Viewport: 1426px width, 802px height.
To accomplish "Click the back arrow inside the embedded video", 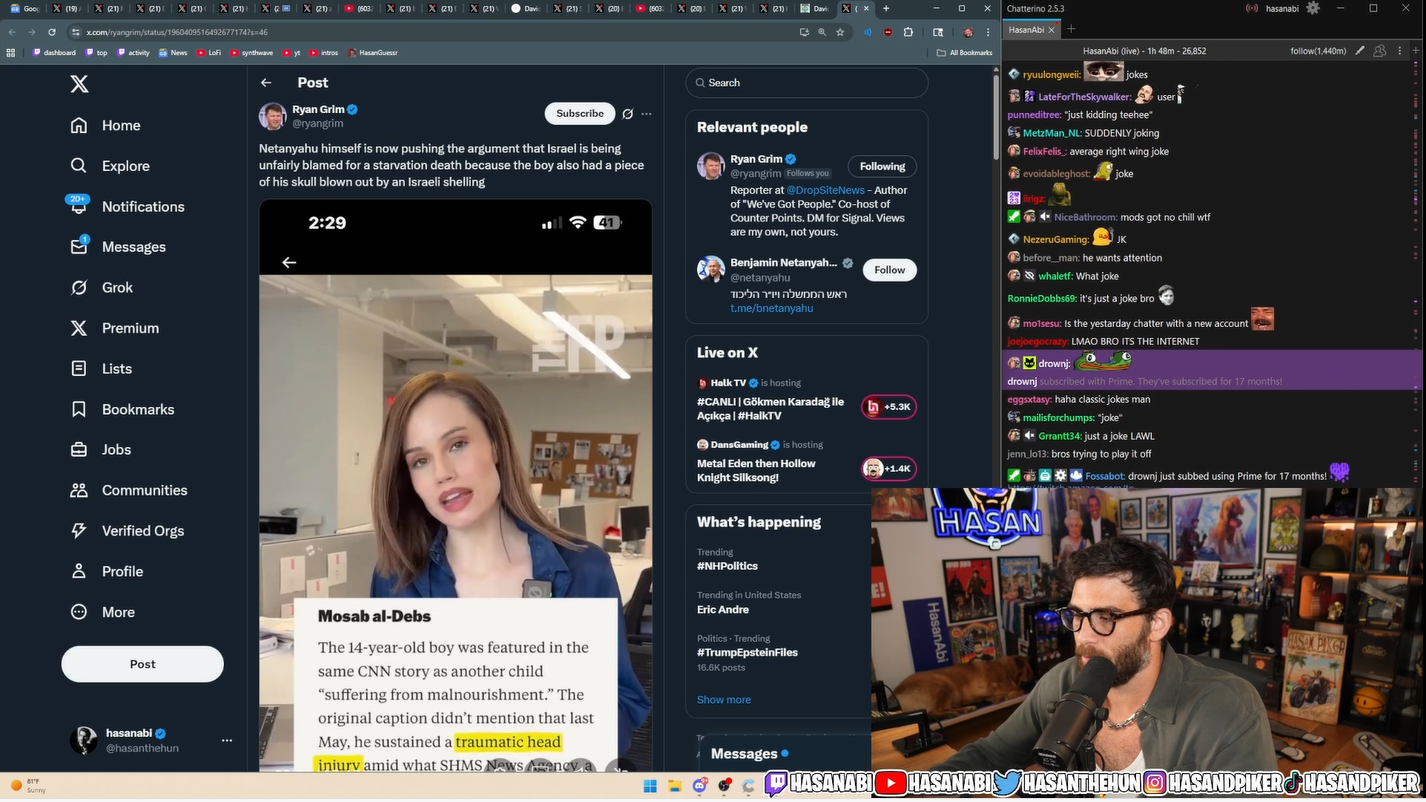I will (x=289, y=262).
